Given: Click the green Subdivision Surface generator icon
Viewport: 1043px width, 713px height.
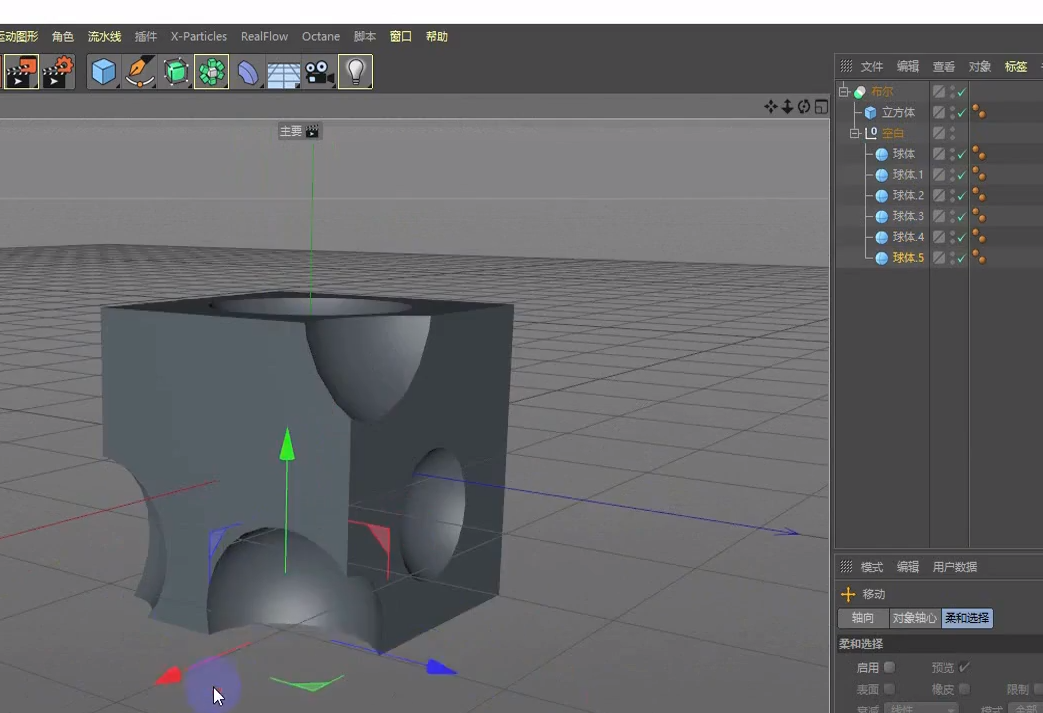Looking at the screenshot, I should coord(176,72).
